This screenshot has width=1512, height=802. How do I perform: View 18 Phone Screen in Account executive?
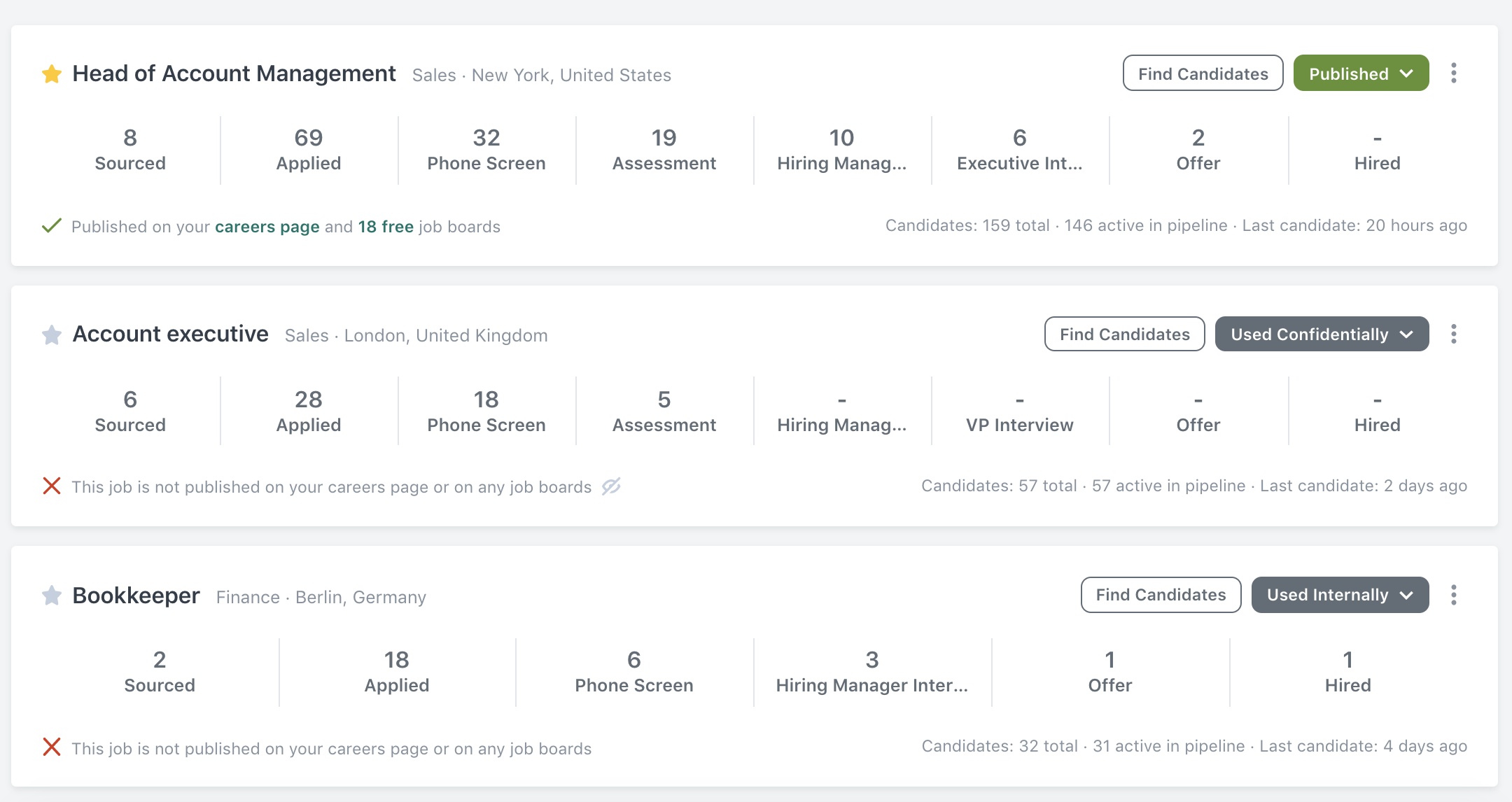(x=486, y=411)
